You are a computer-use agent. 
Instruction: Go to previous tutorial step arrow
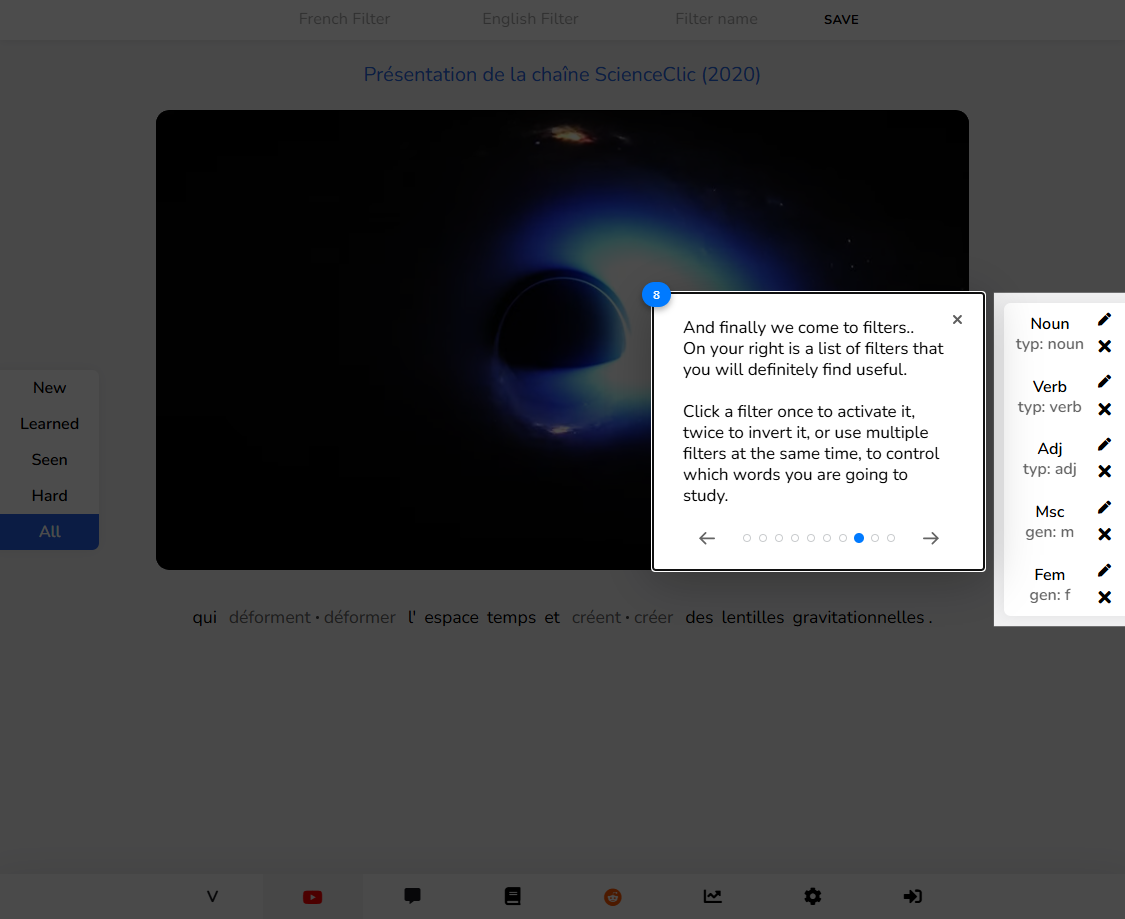pyautogui.click(x=707, y=538)
